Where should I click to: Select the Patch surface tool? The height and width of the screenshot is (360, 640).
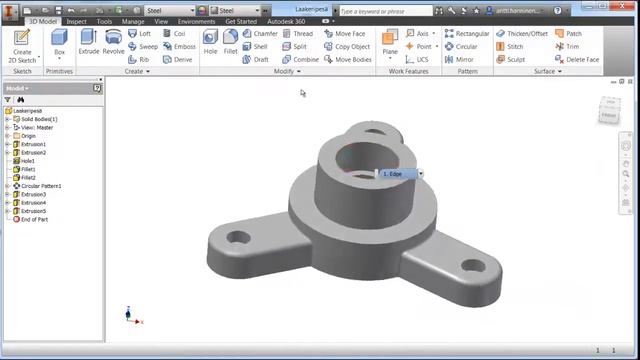click(569, 33)
